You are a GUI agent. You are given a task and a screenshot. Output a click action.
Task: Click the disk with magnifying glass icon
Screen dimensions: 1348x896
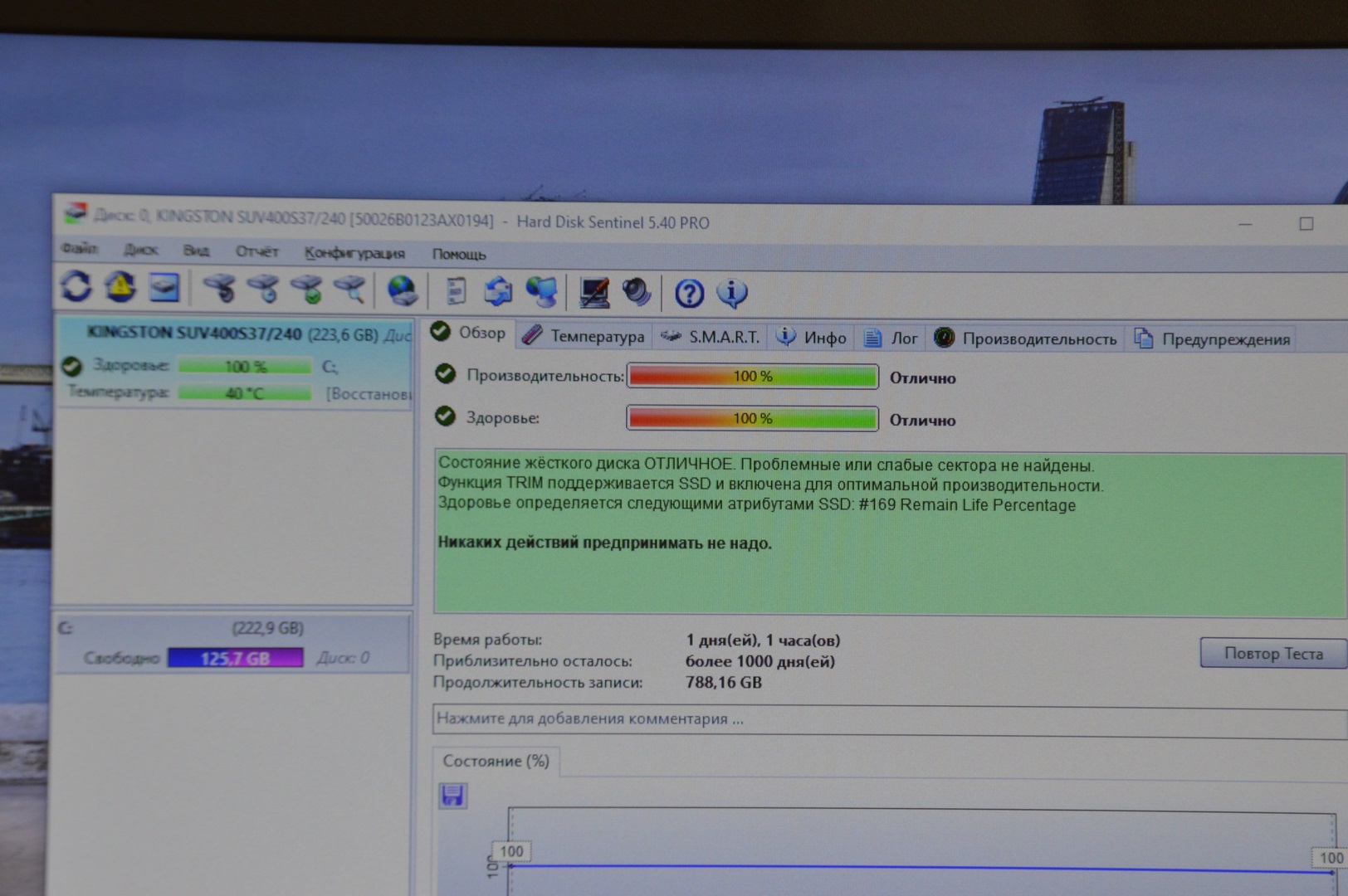pyautogui.click(x=349, y=290)
